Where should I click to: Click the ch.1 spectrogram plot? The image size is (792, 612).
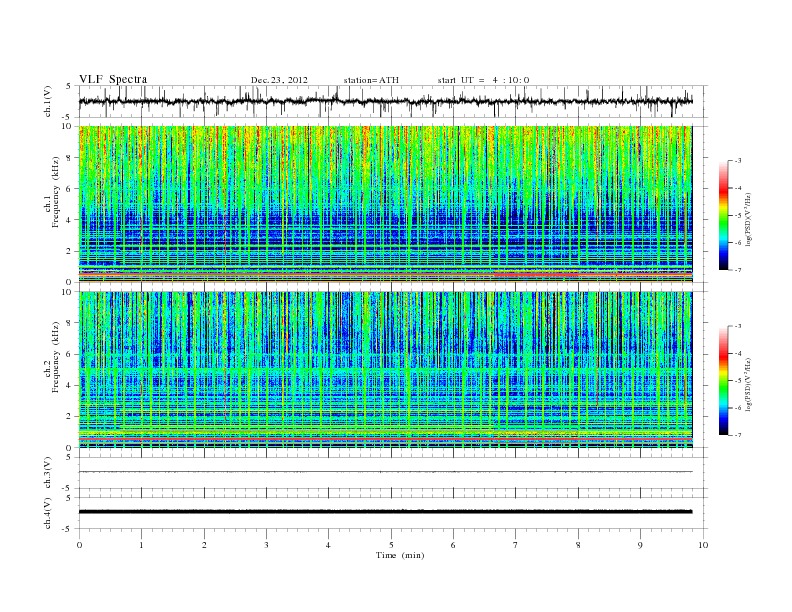click(x=385, y=204)
